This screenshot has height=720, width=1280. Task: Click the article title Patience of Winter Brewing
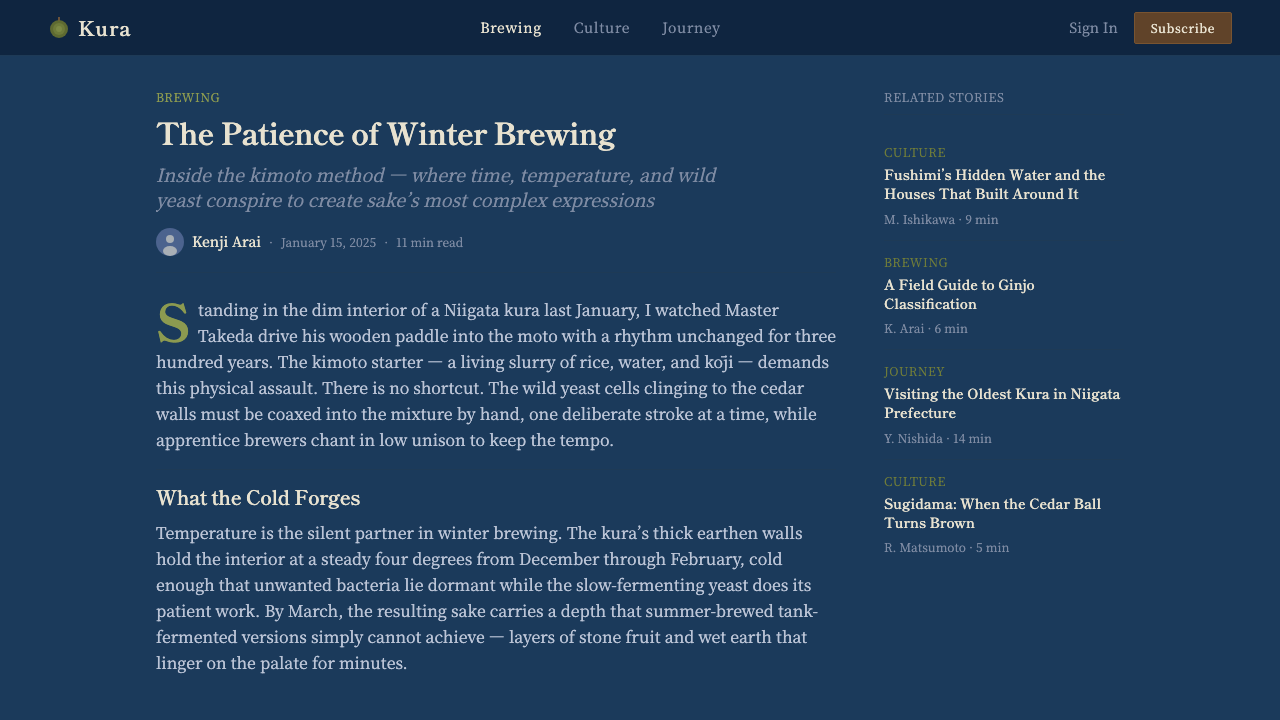(x=386, y=135)
